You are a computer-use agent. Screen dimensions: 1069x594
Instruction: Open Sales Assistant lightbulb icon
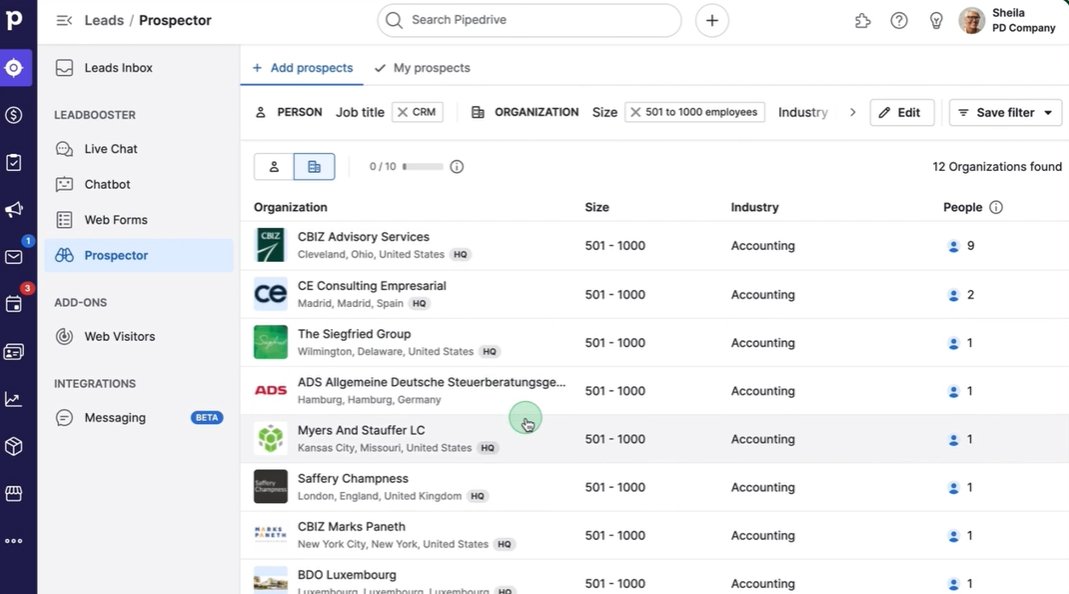tap(936, 20)
